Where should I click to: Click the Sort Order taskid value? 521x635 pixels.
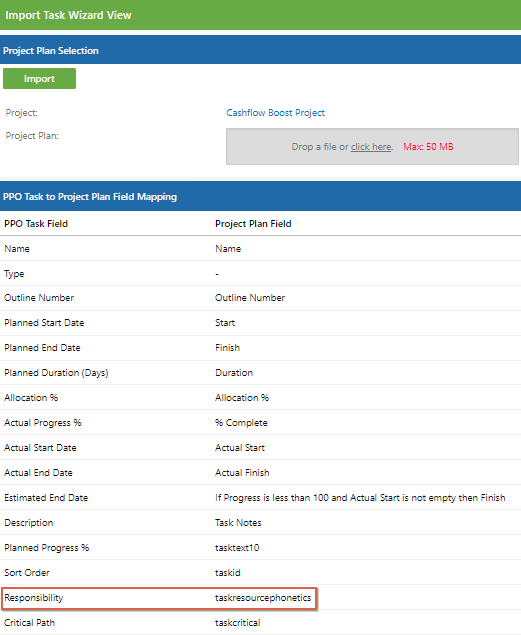pos(228,573)
